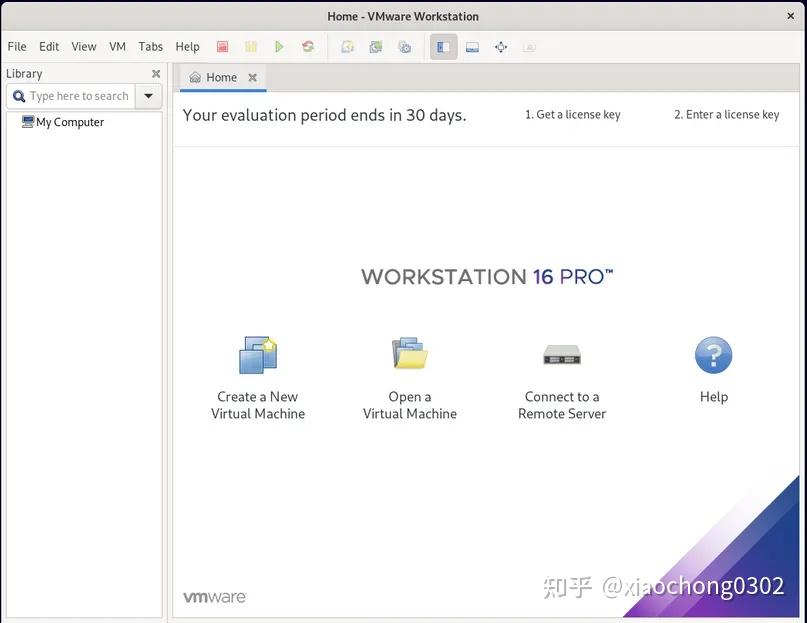Switch to the Home tab
This screenshot has width=807, height=623.
click(219, 77)
